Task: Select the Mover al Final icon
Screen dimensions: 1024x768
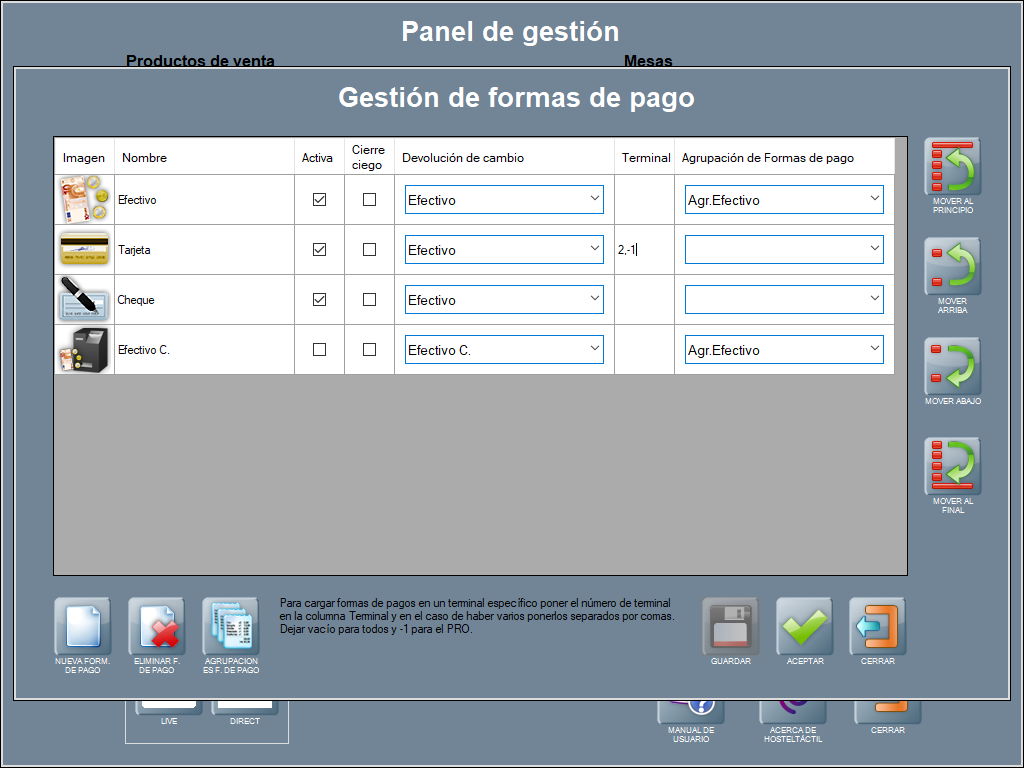Action: (952, 467)
